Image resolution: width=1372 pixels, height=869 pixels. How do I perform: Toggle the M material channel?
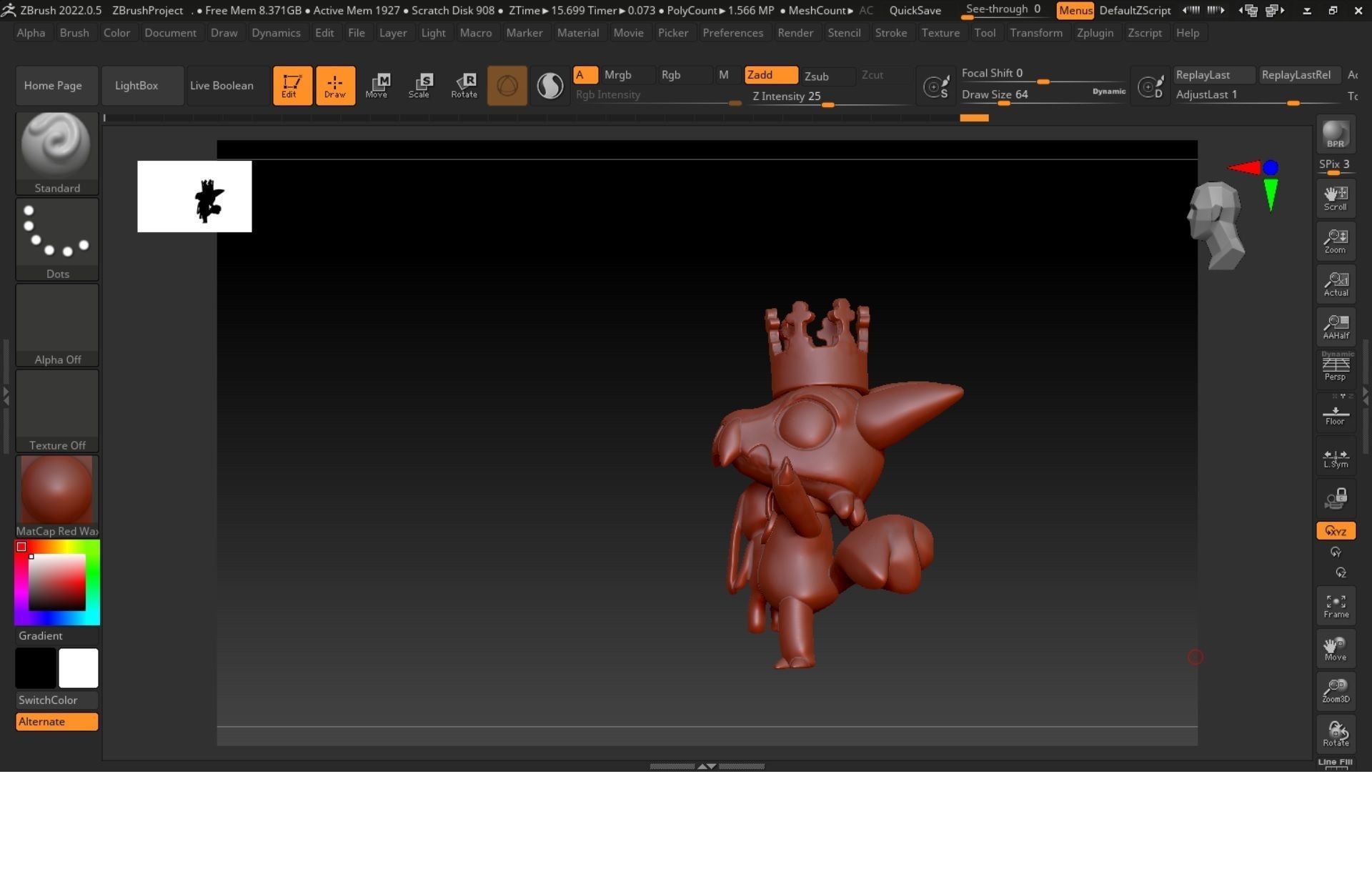tap(724, 75)
